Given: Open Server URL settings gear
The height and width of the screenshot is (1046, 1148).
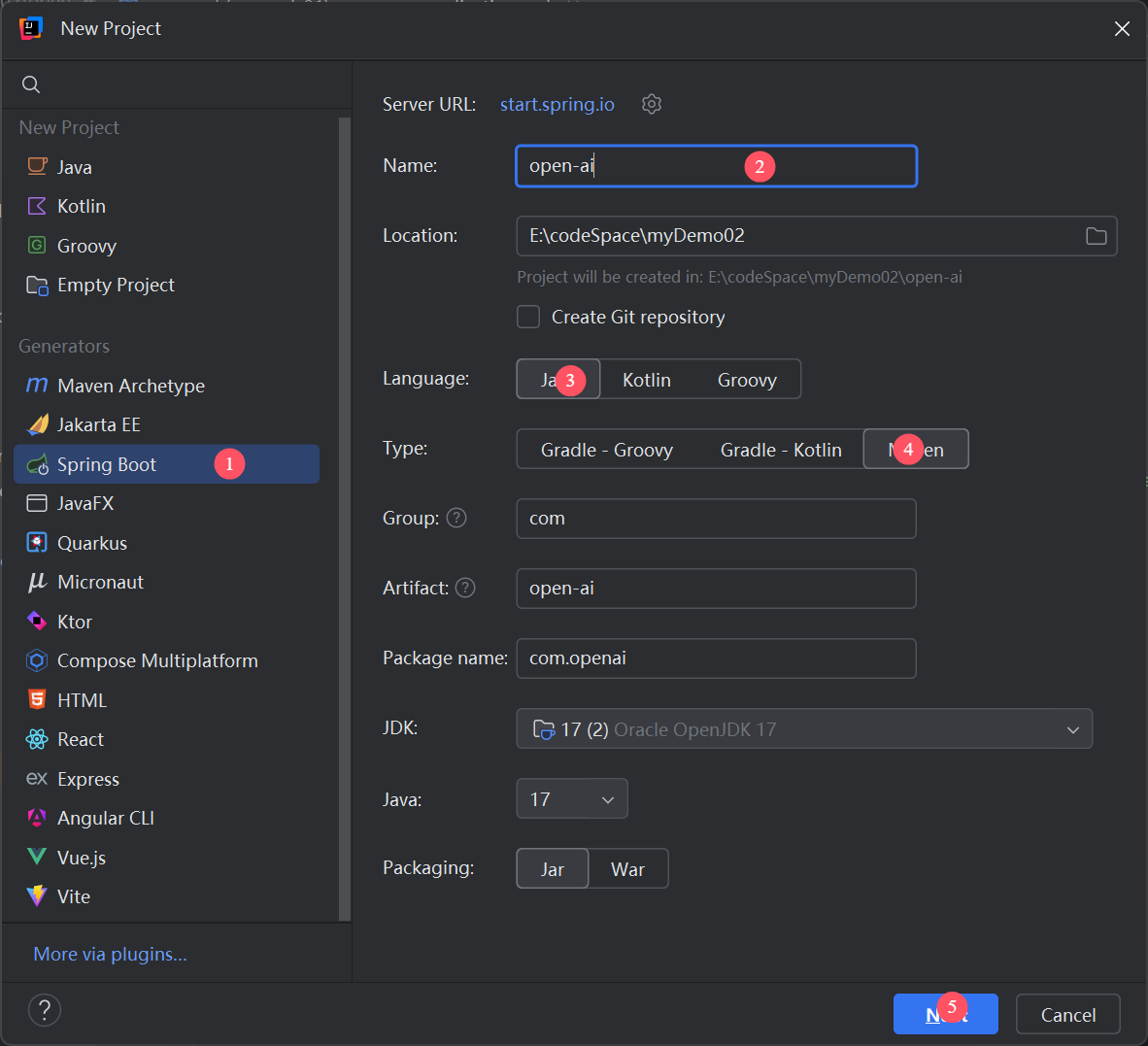Looking at the screenshot, I should (x=651, y=104).
